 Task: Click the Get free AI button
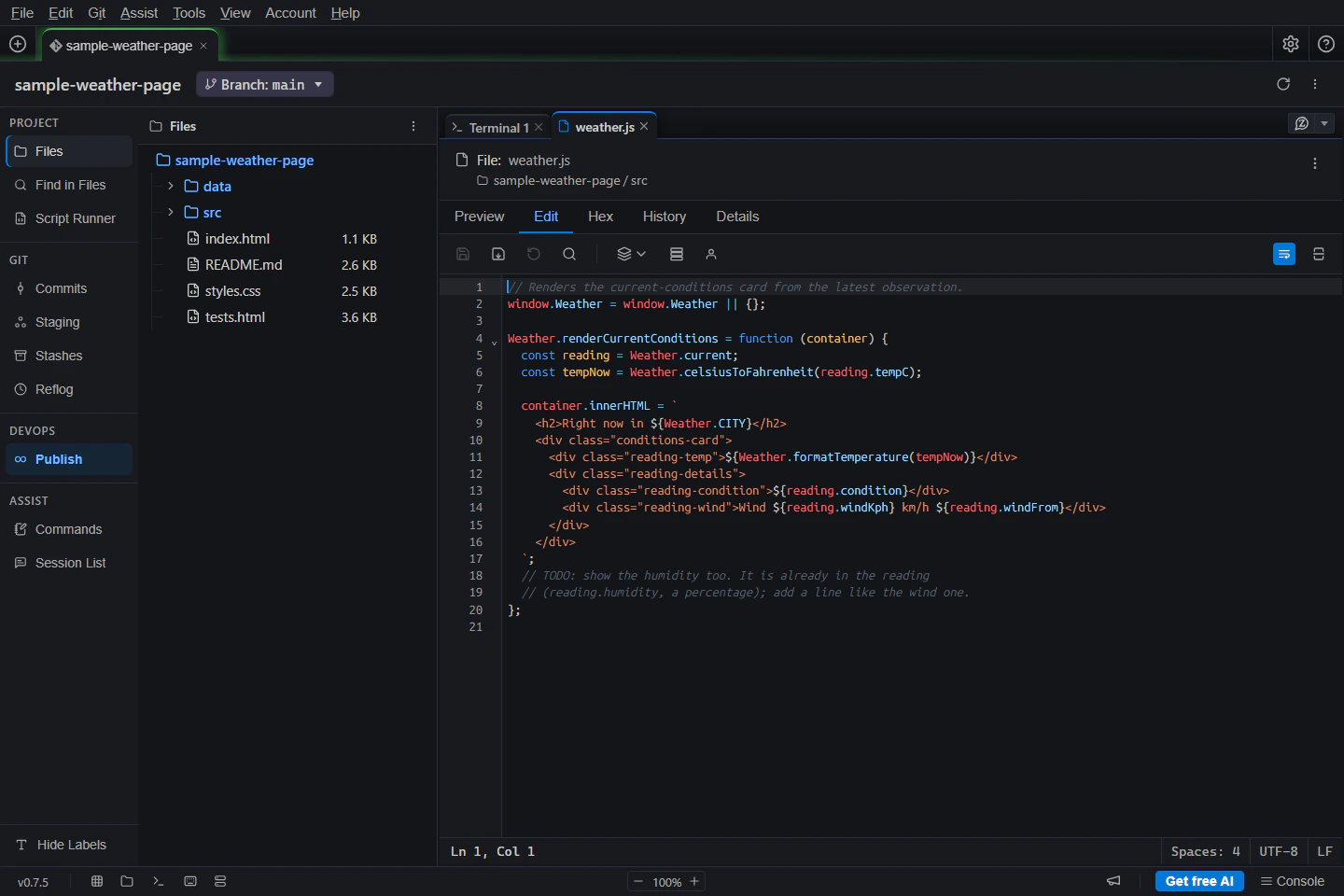point(1199,881)
